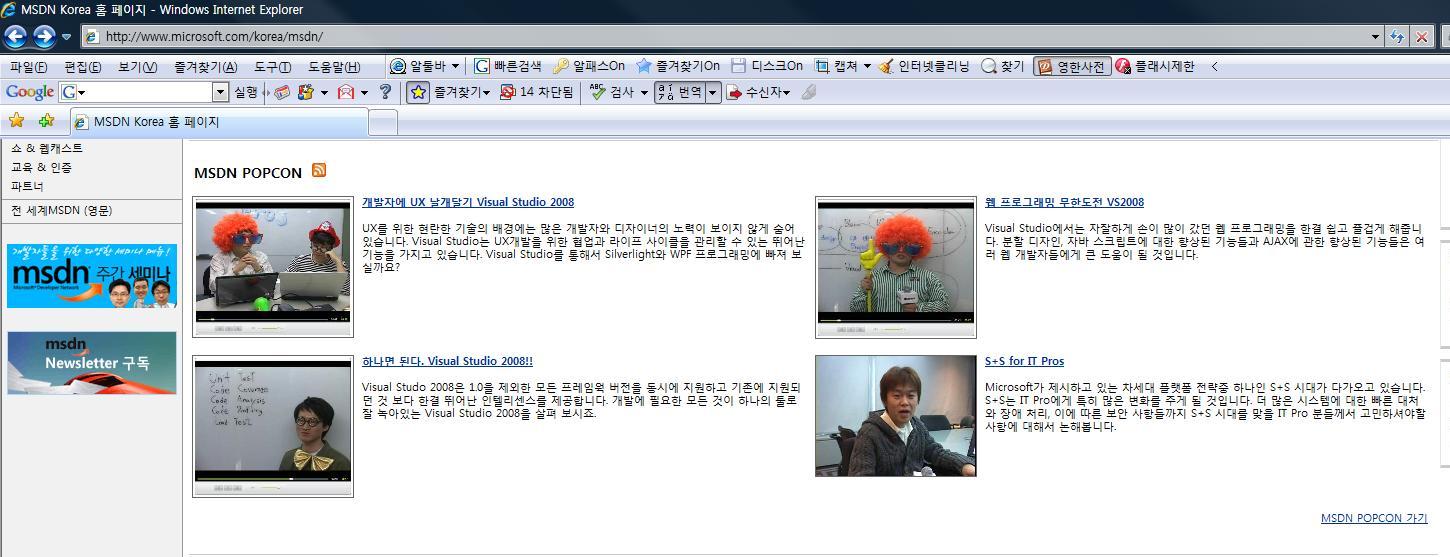1450x557 pixels.
Task: Click Add to Favorites star-plus icon
Action: pos(46,121)
